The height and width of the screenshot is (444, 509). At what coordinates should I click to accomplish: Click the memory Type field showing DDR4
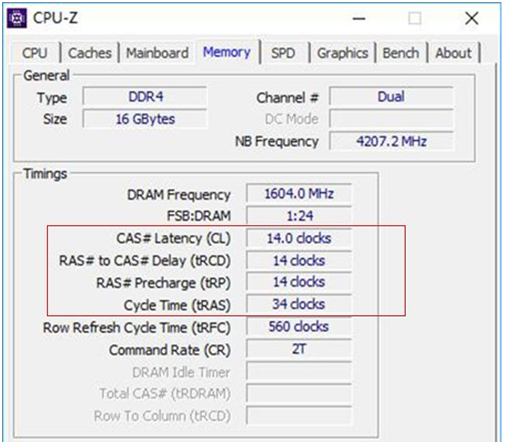coord(145,97)
